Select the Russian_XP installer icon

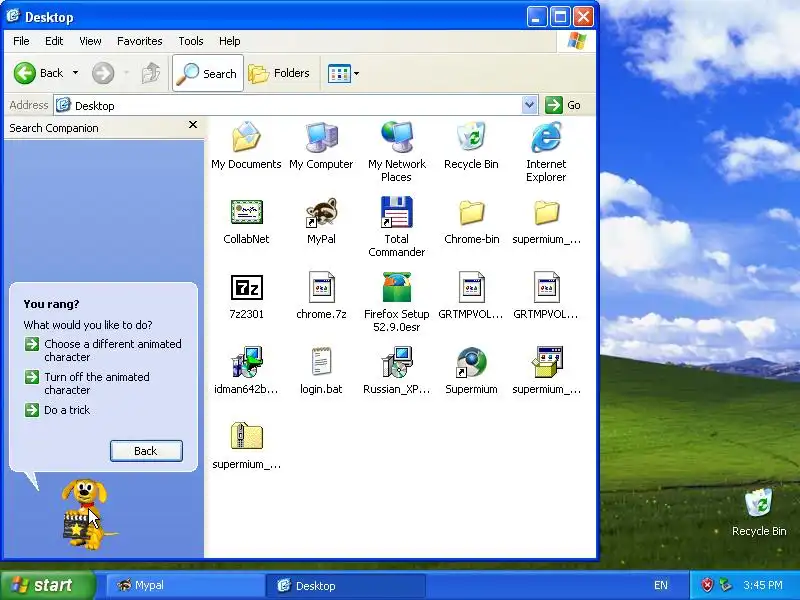396,362
